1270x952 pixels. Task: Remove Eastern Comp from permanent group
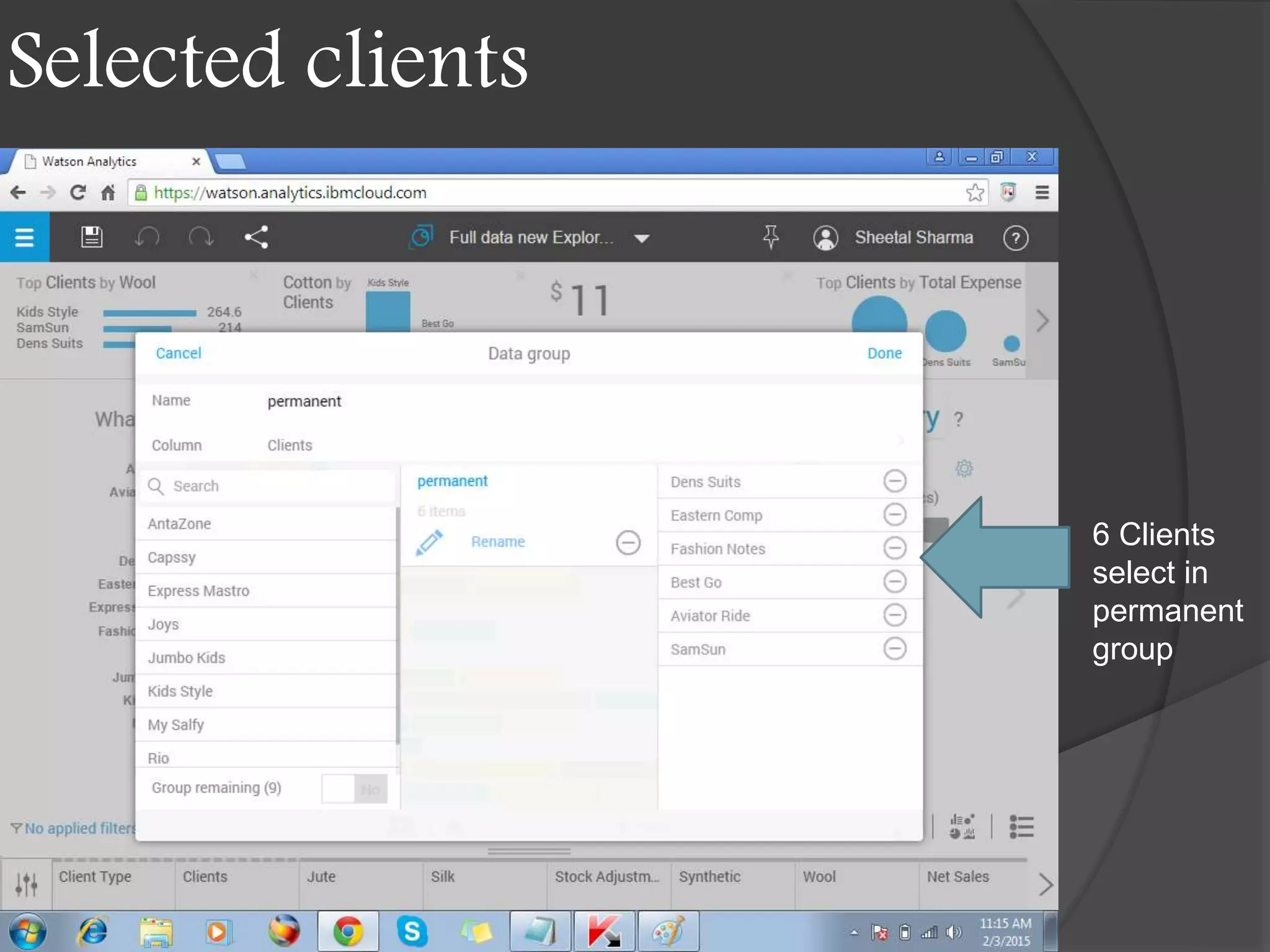click(894, 514)
